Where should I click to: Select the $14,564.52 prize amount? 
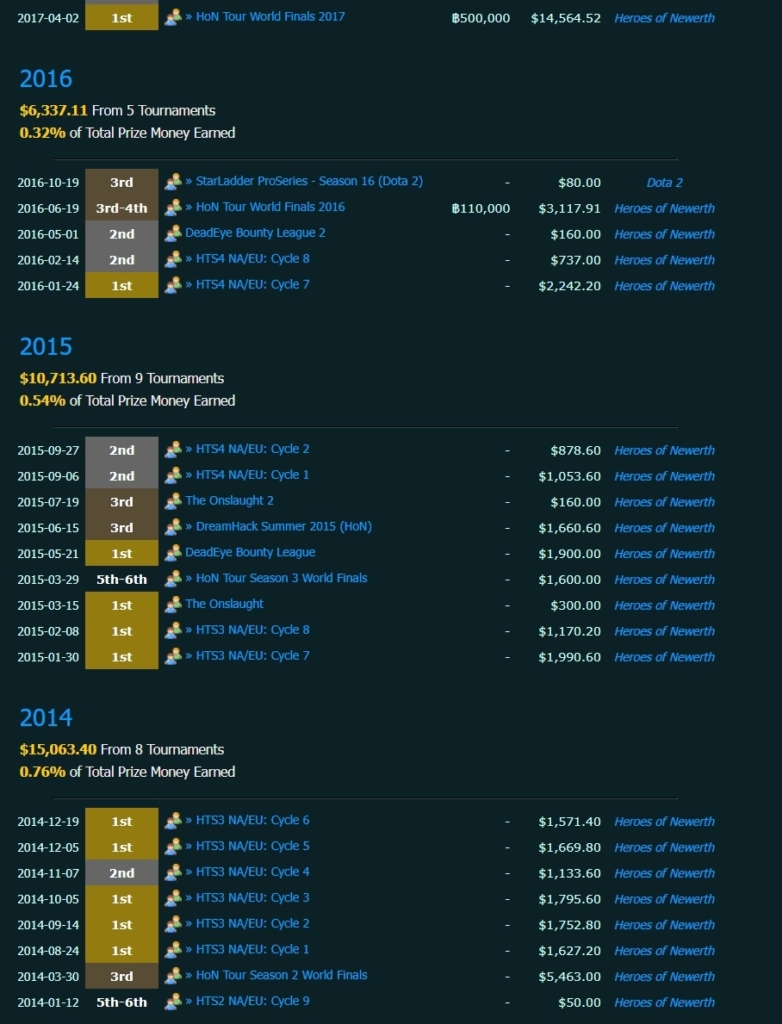(x=566, y=18)
